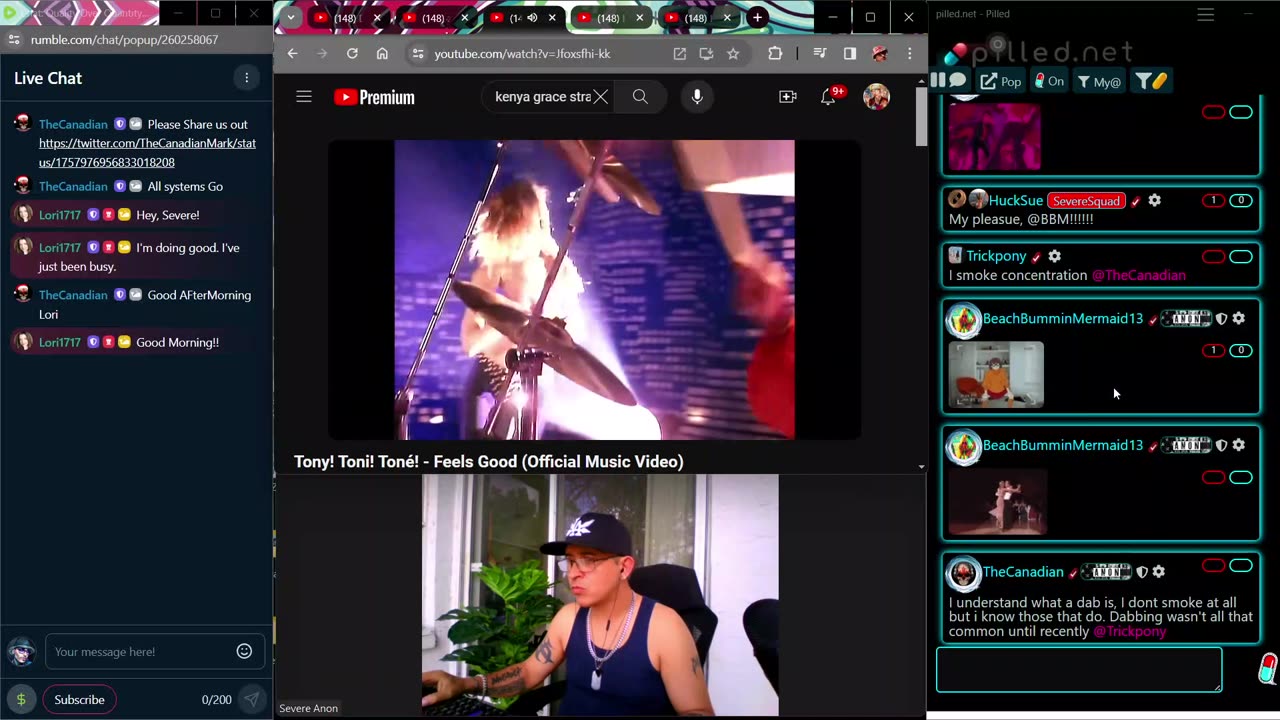View site information icon in YouTube address bar
Viewport: 1280px width, 720px height.
click(x=418, y=53)
